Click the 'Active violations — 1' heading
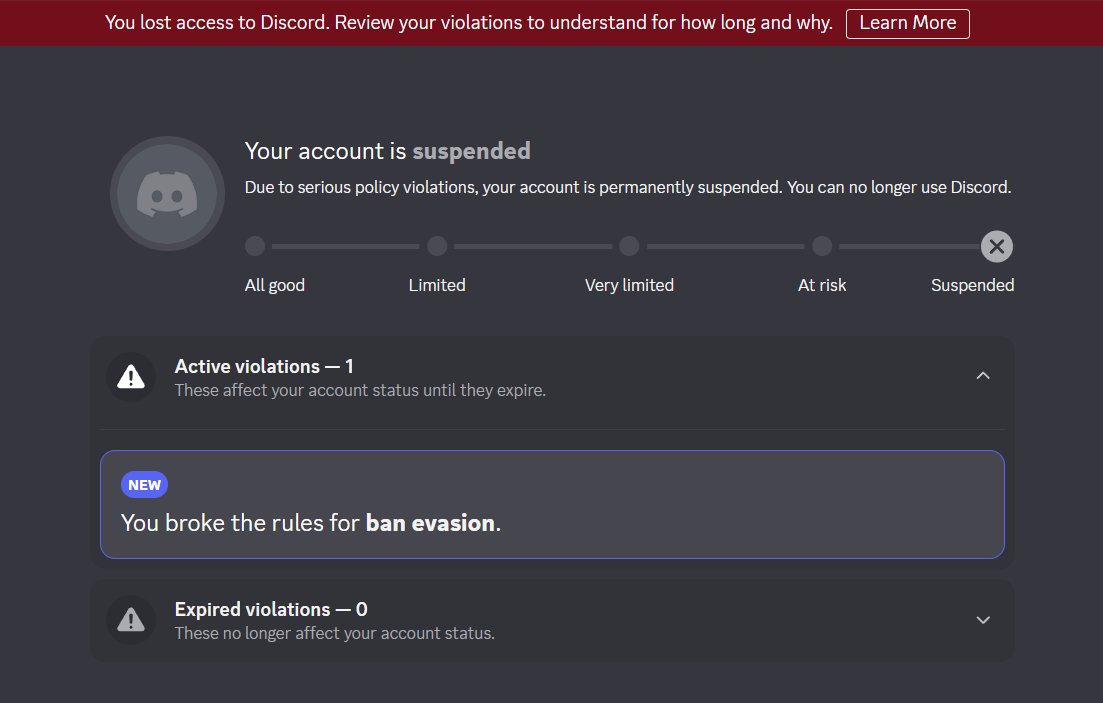Viewport: 1103px width, 703px height. (x=264, y=367)
